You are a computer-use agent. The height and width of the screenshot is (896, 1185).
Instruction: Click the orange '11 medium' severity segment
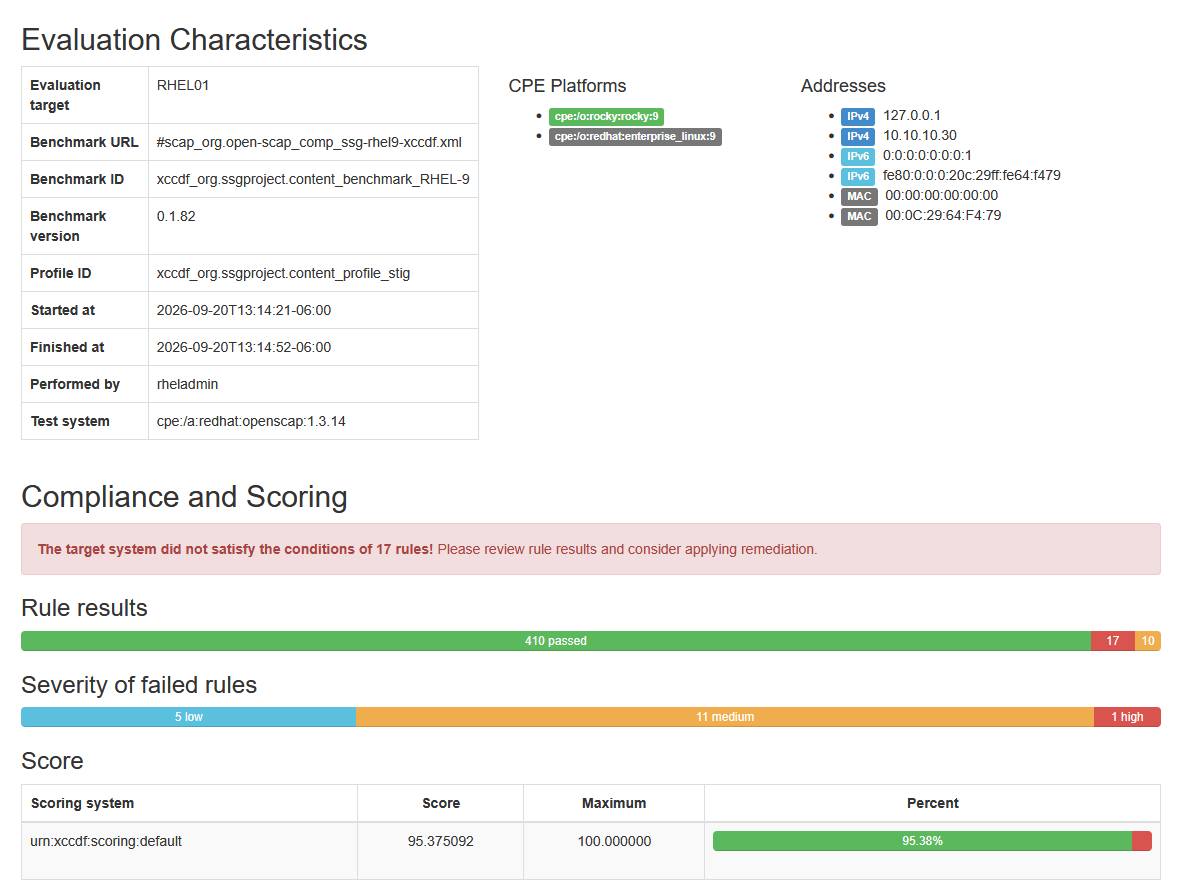tap(725, 717)
